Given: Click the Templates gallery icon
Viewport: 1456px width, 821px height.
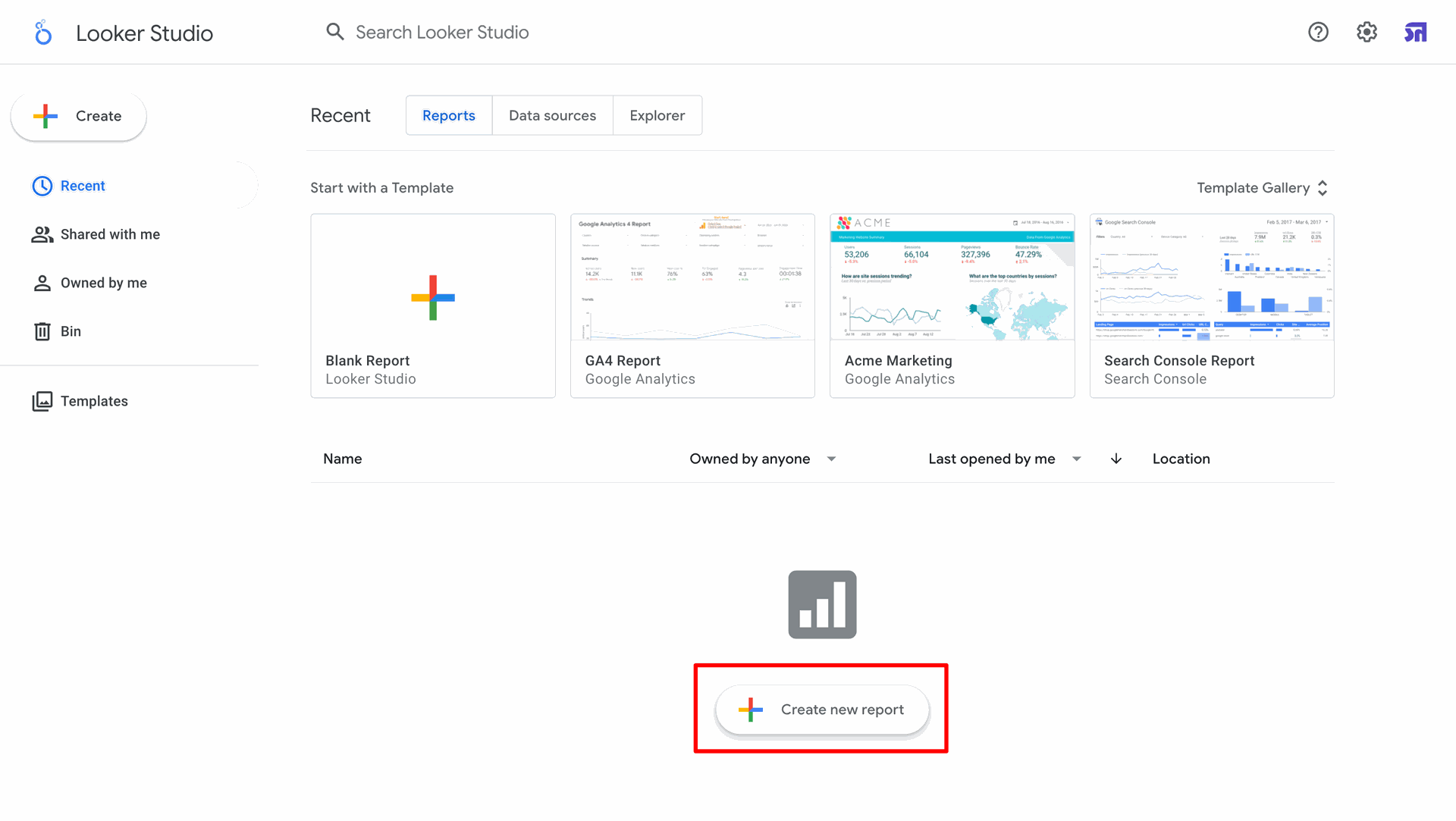Looking at the screenshot, I should [x=42, y=401].
